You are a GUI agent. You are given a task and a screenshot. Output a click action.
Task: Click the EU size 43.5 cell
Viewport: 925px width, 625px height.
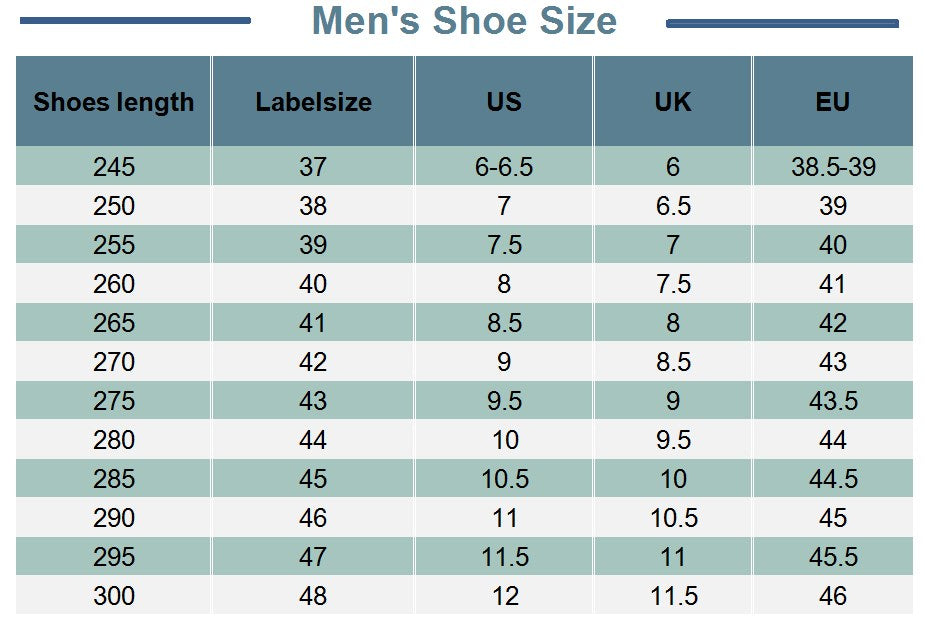(832, 401)
